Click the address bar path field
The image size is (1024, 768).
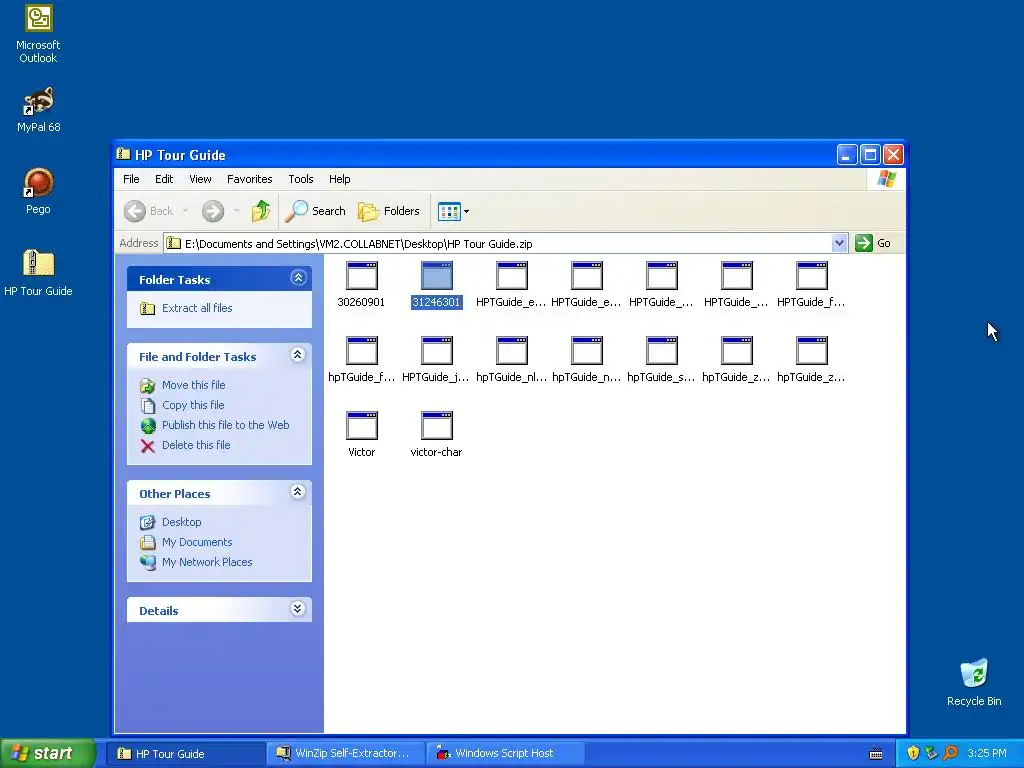pyautogui.click(x=497, y=244)
